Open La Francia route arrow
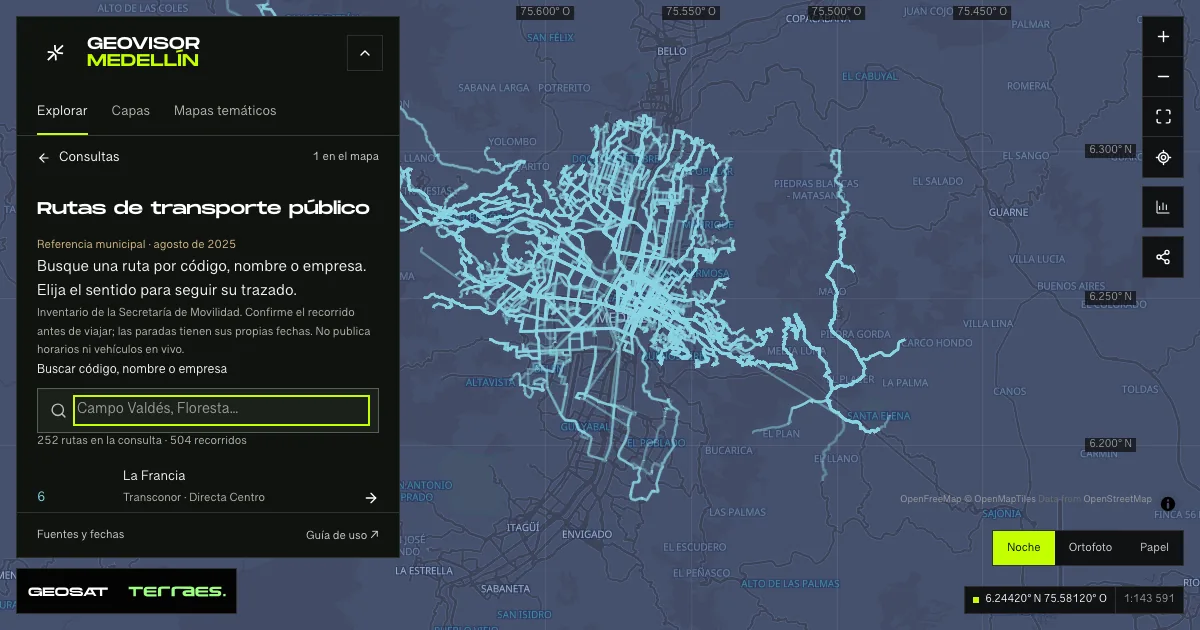Screen dimensions: 1200x630 pos(371,497)
